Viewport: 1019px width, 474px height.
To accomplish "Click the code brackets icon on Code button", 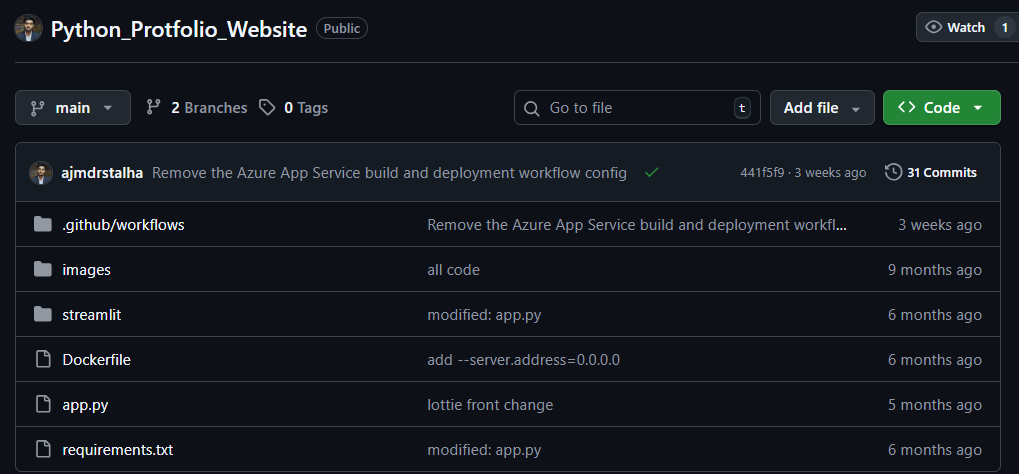I will [x=907, y=107].
